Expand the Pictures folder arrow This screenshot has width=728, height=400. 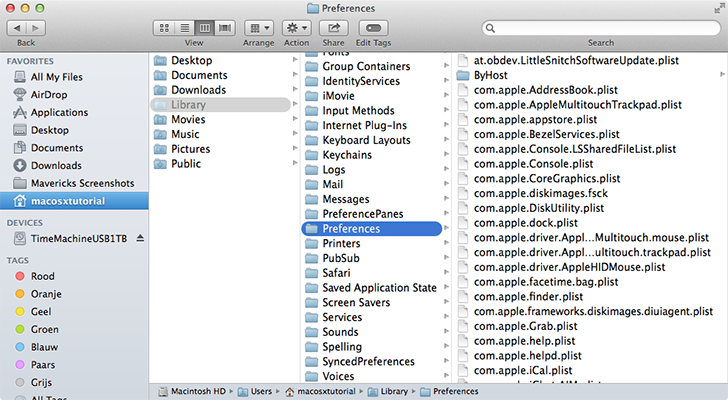point(295,148)
